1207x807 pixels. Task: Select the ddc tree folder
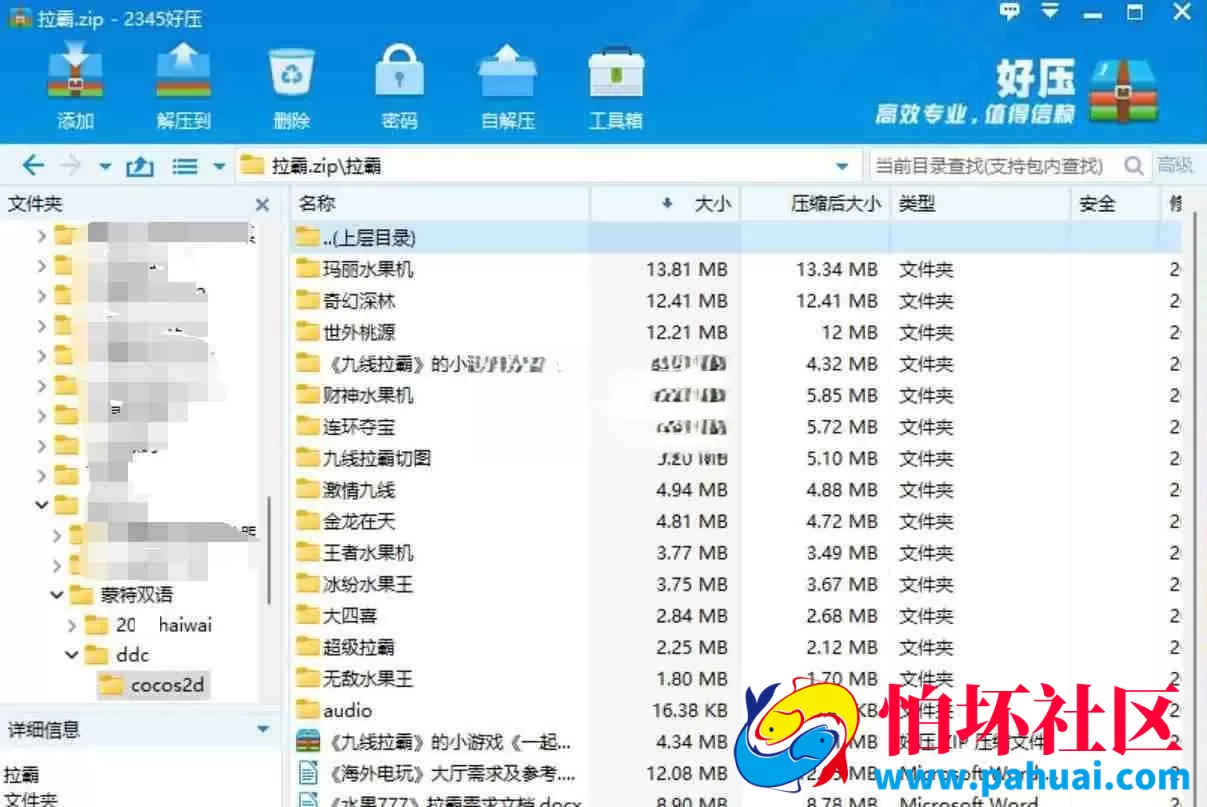[x=118, y=655]
